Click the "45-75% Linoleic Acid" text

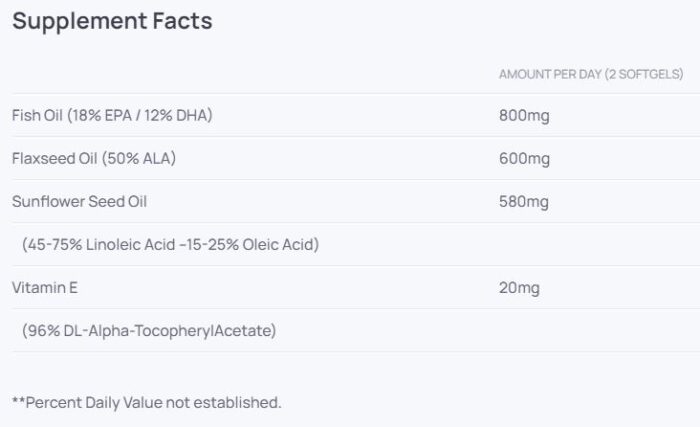click(x=97, y=245)
